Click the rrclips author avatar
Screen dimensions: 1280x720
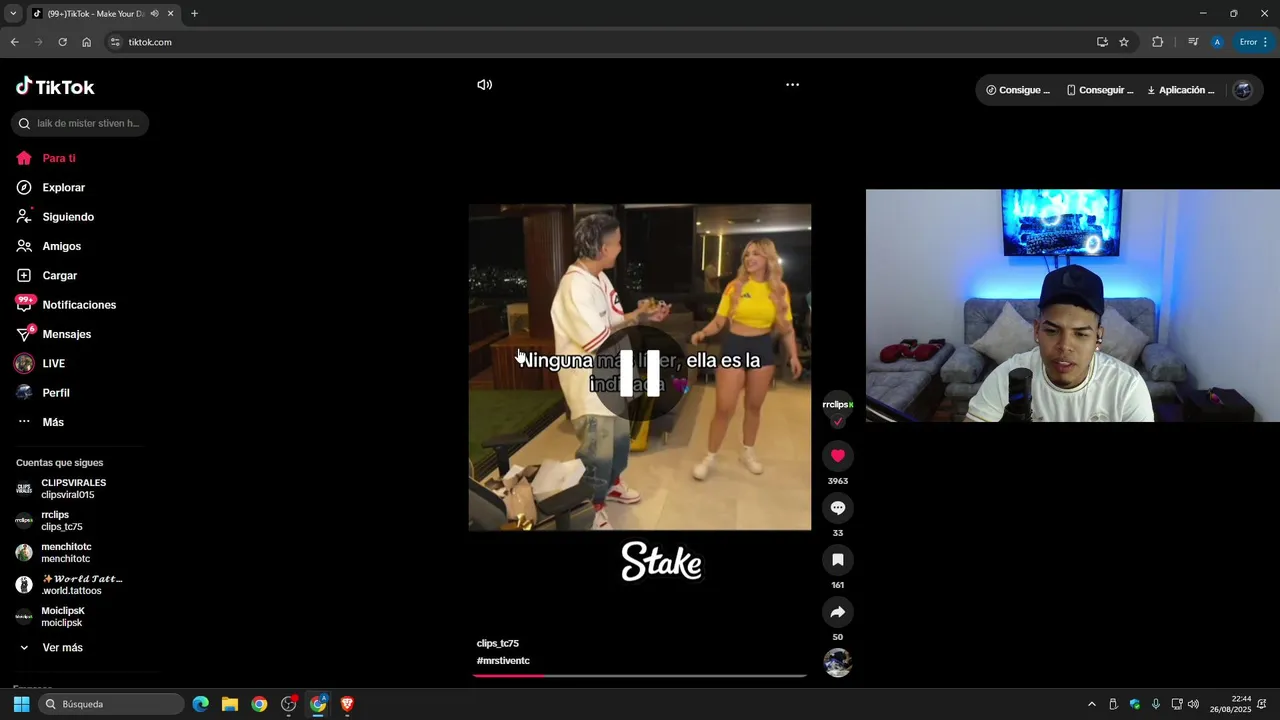[838, 405]
